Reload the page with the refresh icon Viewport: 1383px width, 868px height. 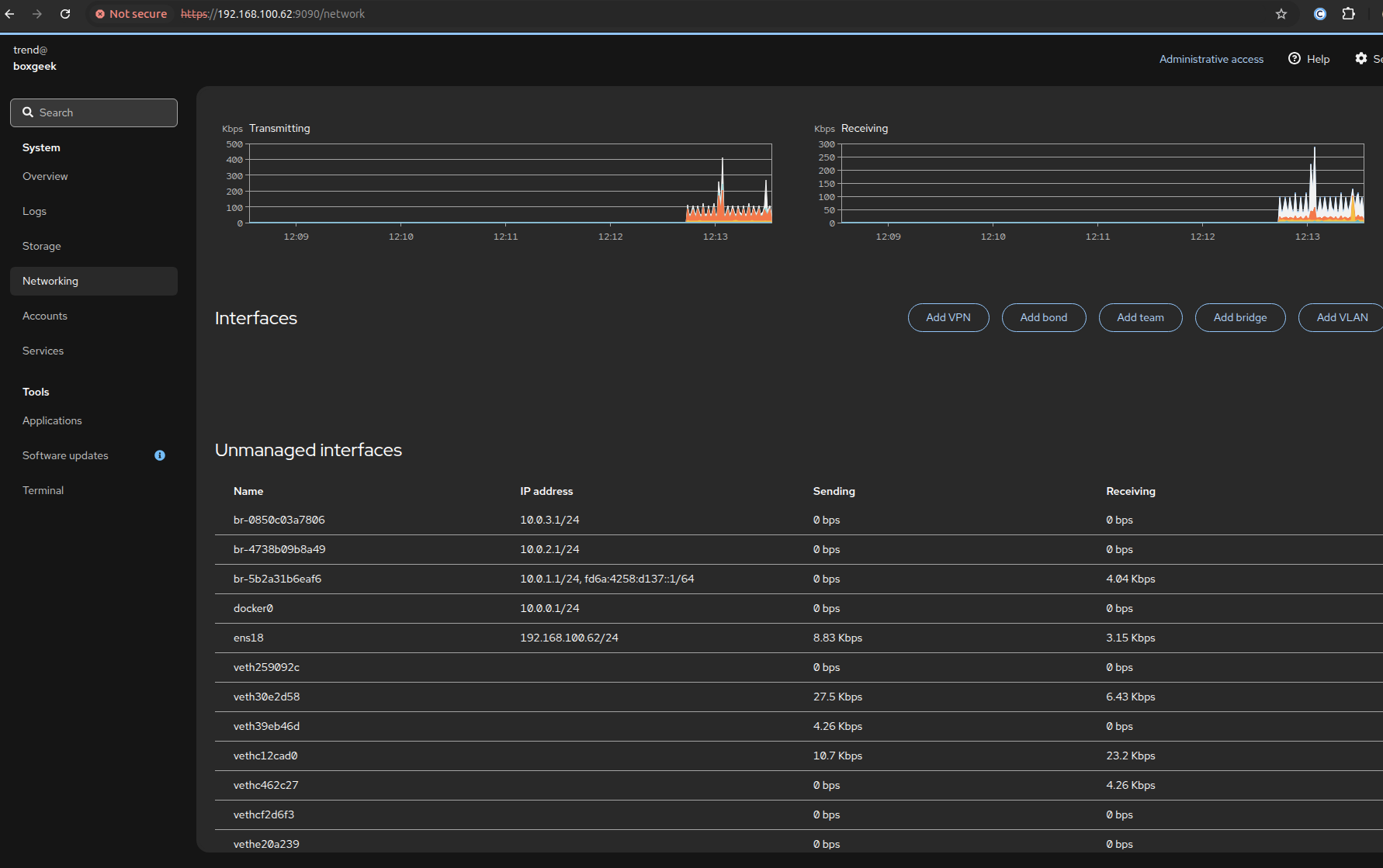(x=65, y=14)
